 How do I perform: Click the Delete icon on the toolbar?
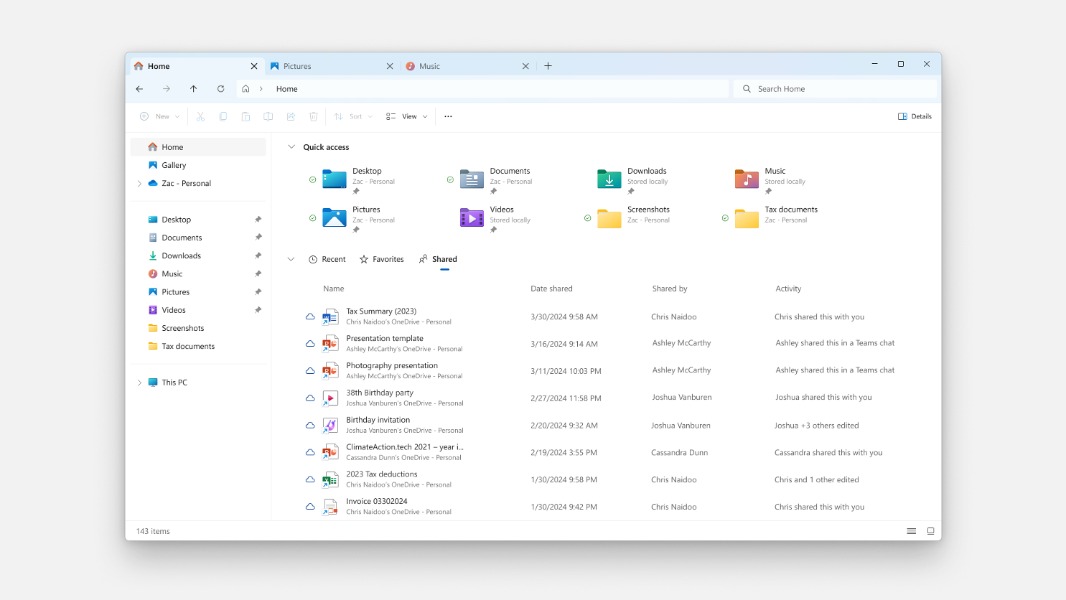click(313, 116)
